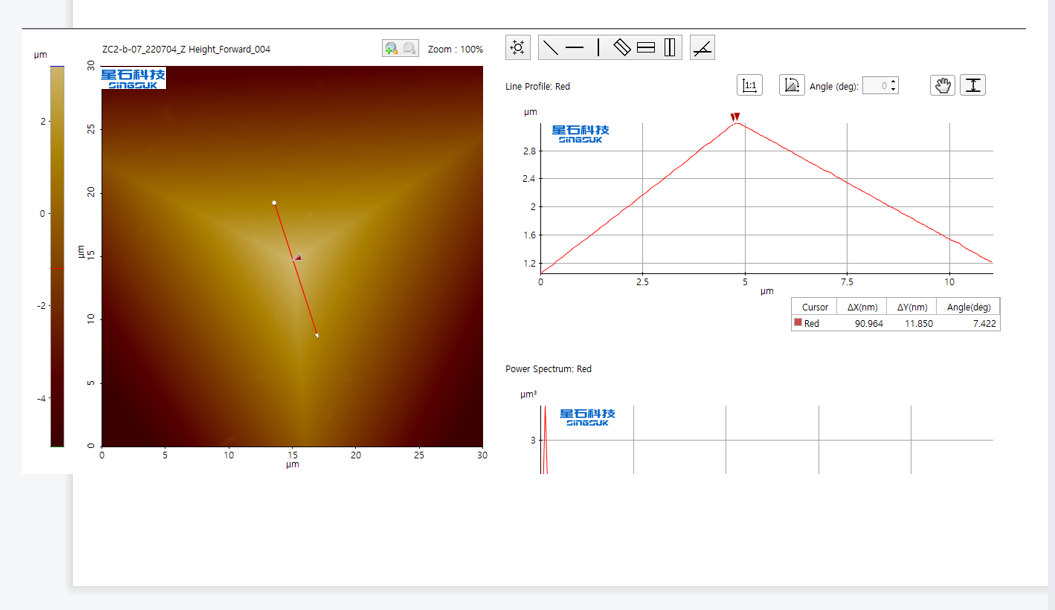The width and height of the screenshot is (1055, 610).
Task: Enable the hand pan tool
Action: point(942,86)
